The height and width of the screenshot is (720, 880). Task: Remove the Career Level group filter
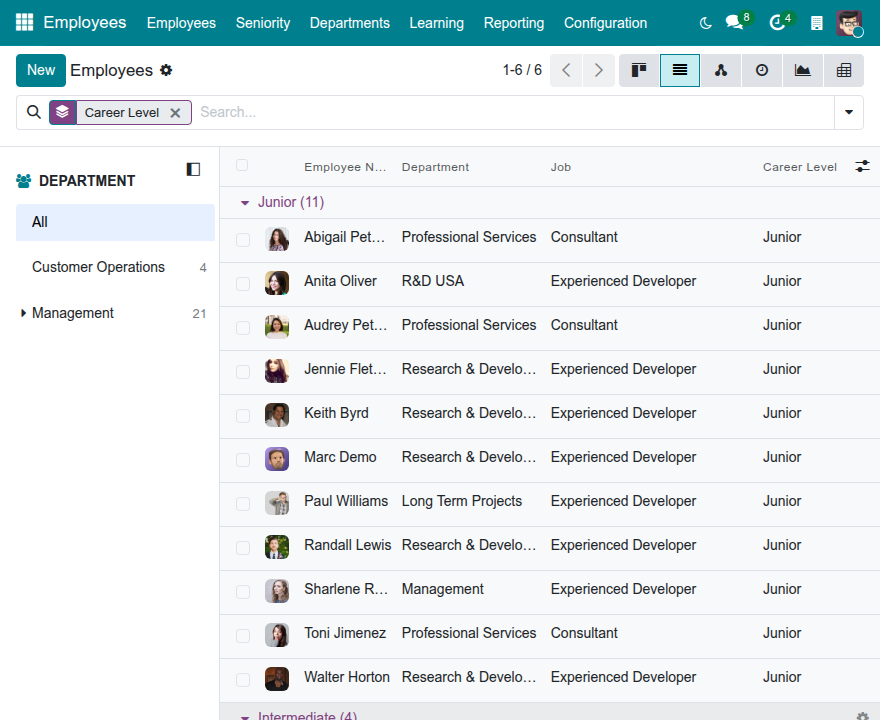pos(175,113)
